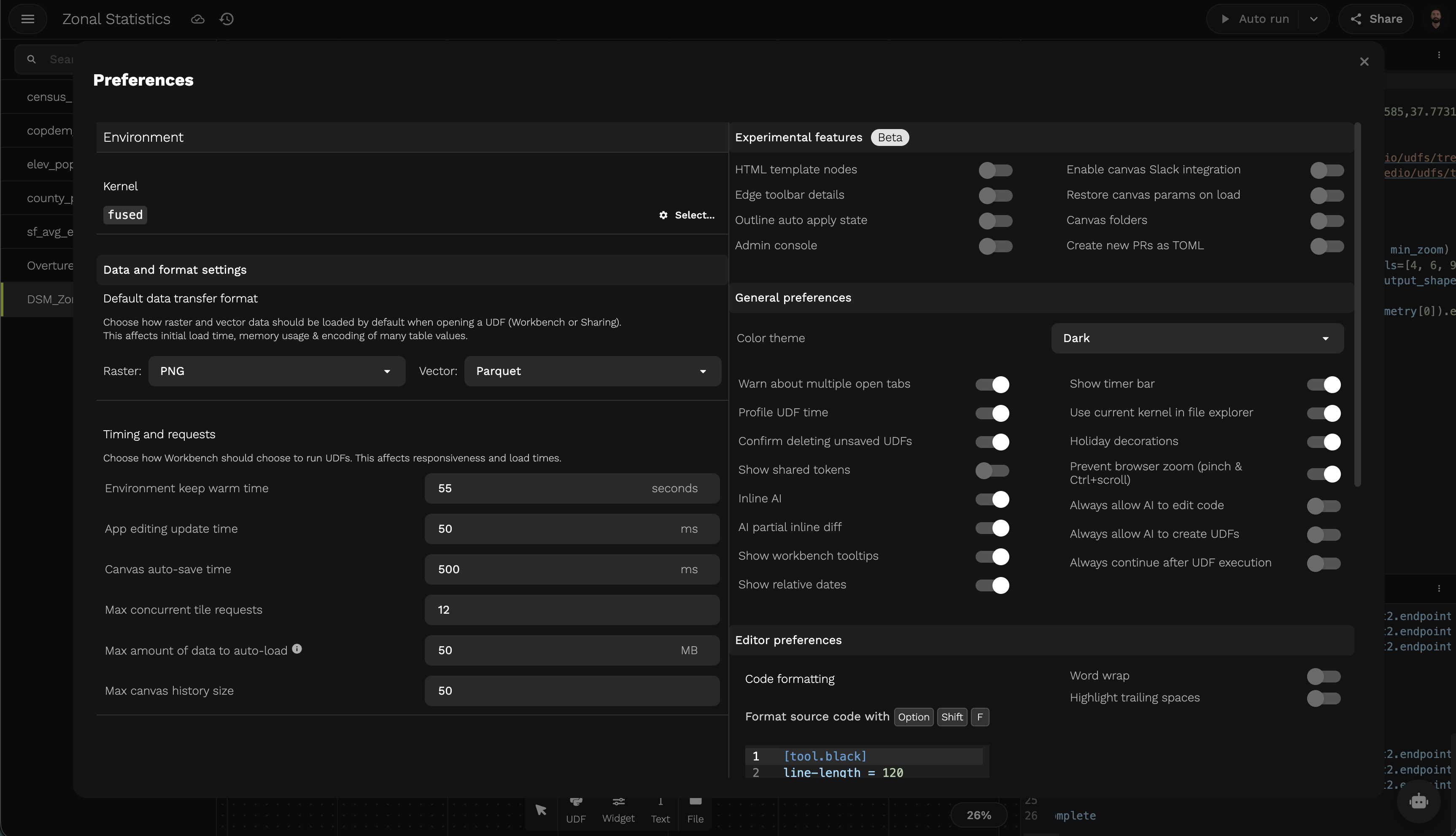The height and width of the screenshot is (836, 1456).
Task: Click the Share button
Action: pos(1376,19)
